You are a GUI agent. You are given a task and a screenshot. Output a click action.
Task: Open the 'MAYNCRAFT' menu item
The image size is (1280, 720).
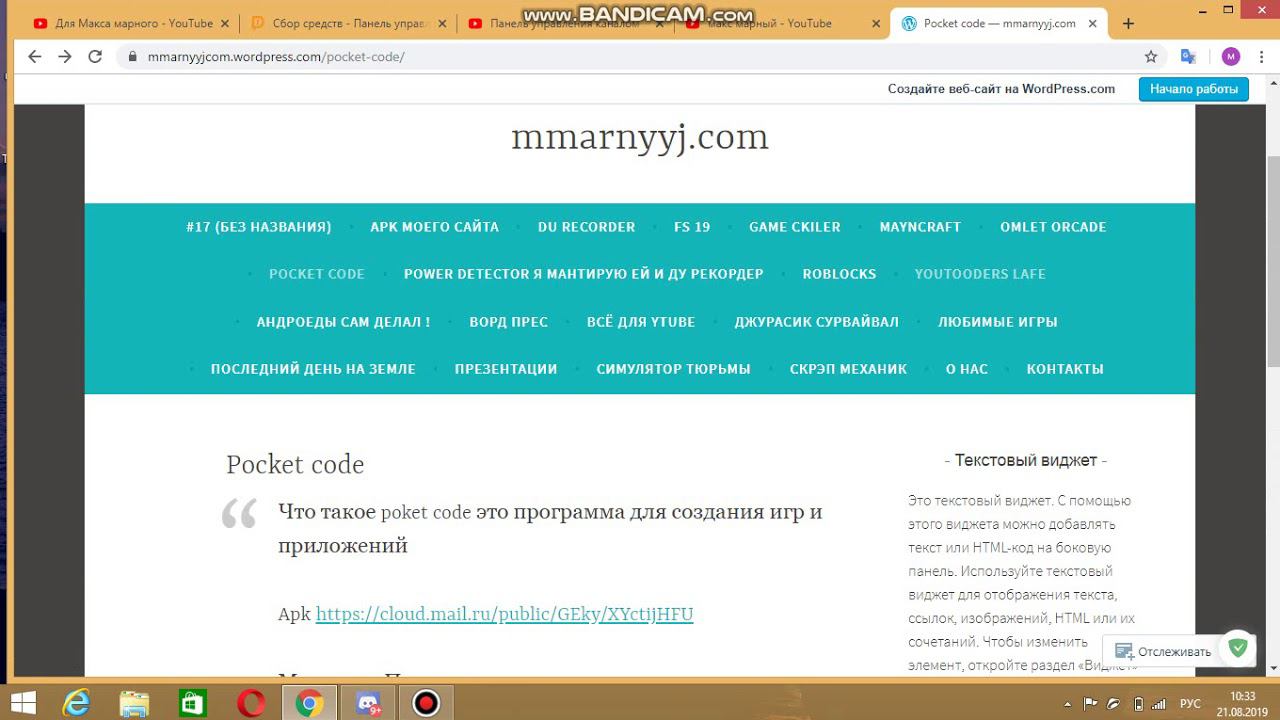pyautogui.click(x=920, y=227)
